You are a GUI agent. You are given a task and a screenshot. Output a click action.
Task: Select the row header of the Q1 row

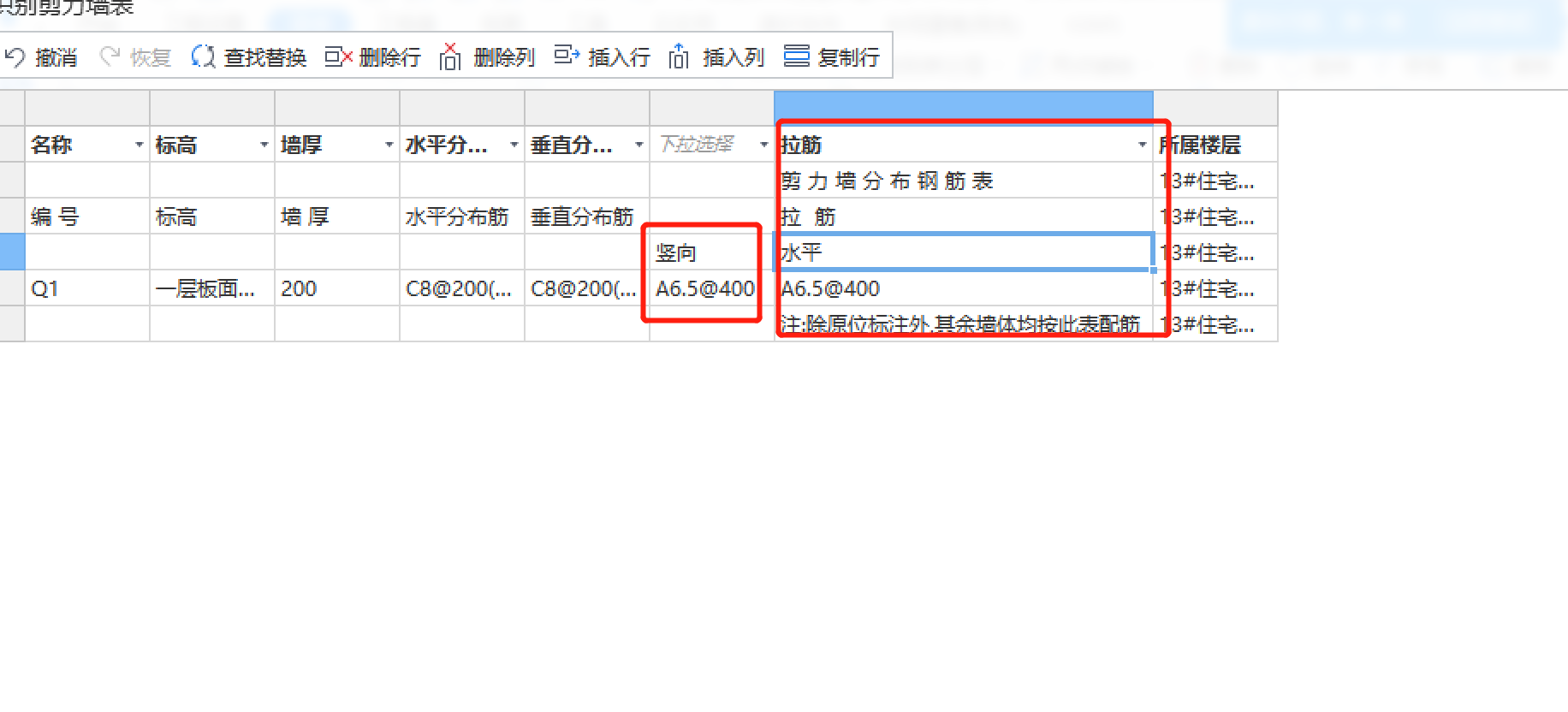[12, 288]
